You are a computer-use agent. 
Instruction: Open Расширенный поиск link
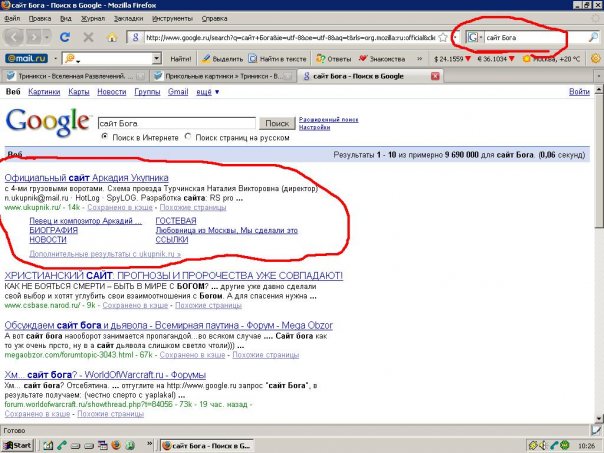[x=329, y=120]
